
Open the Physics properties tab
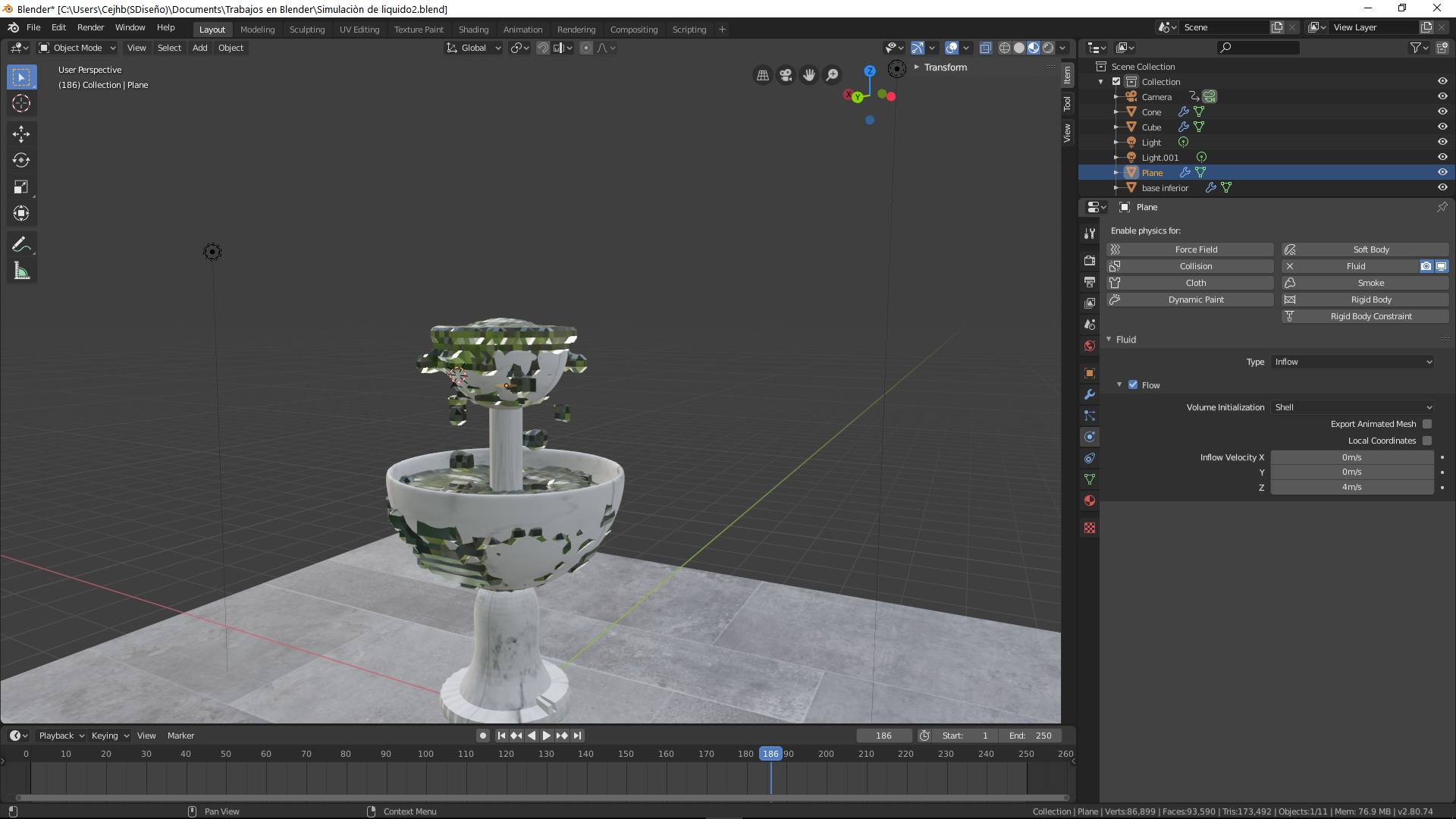pyautogui.click(x=1090, y=437)
